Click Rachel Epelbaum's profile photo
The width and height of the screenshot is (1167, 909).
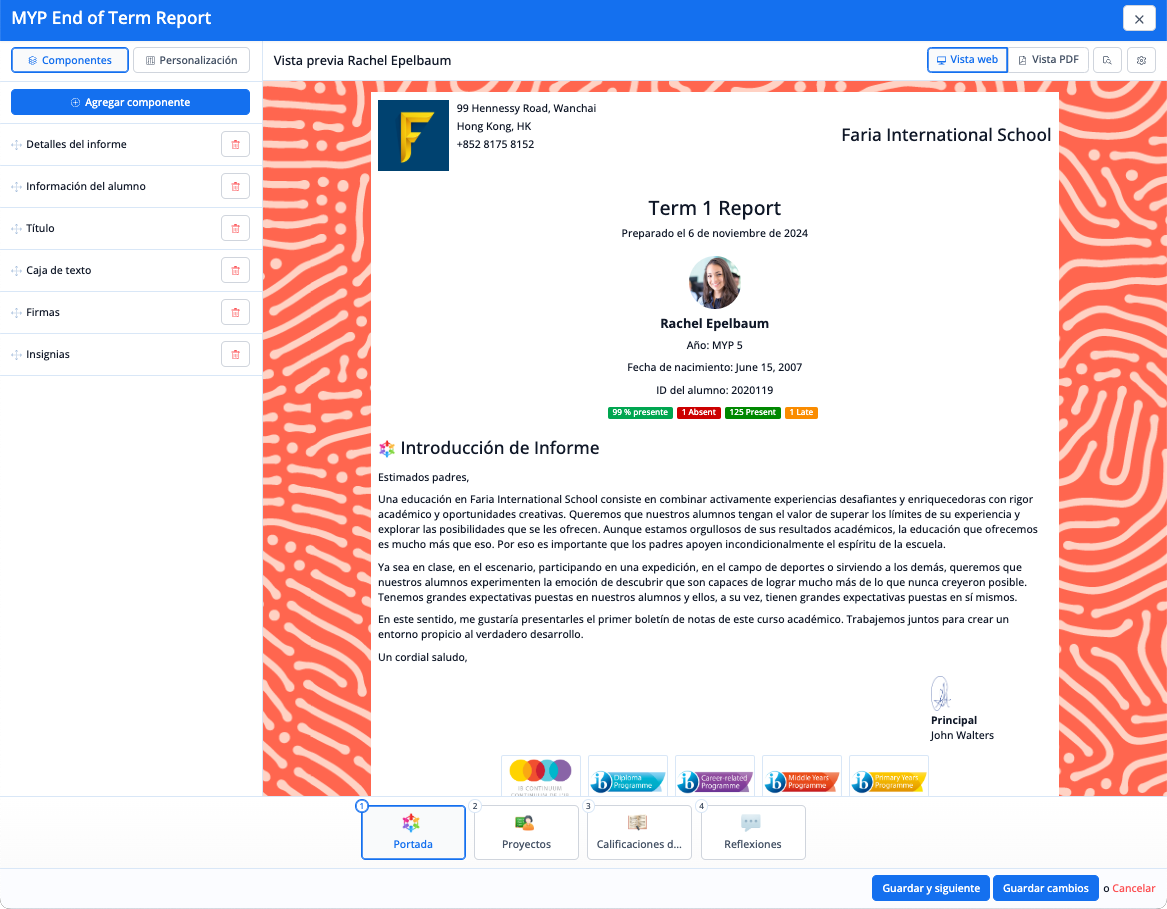714,283
